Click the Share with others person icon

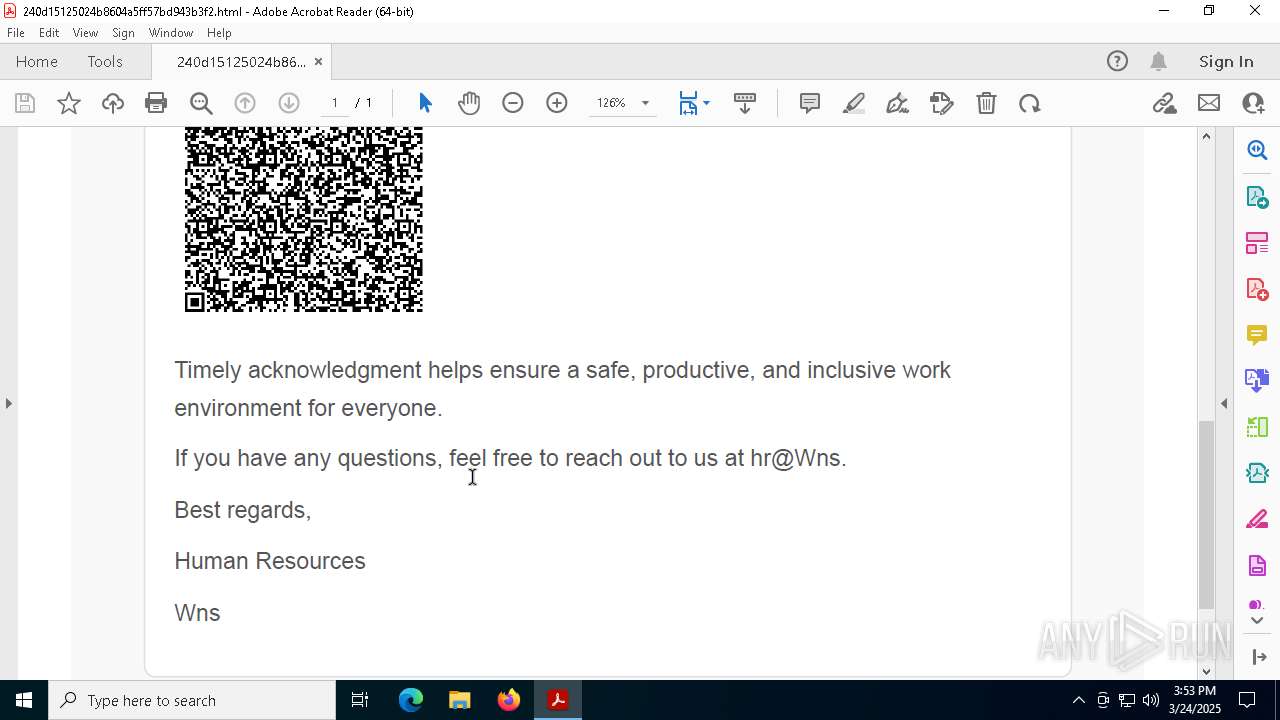(1253, 103)
